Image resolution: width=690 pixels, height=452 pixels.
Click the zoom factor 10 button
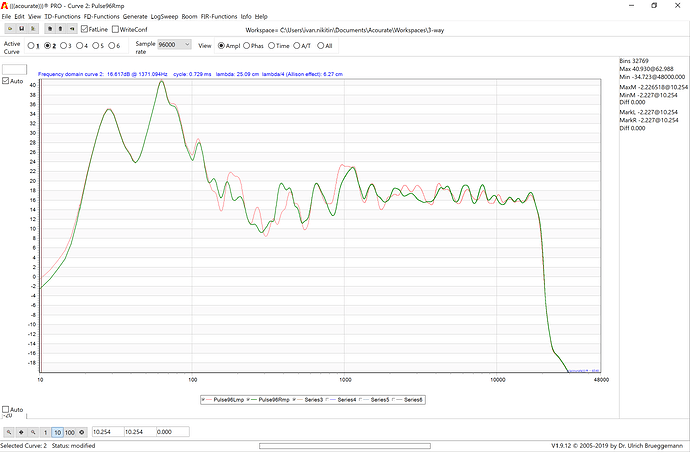tap(57, 432)
